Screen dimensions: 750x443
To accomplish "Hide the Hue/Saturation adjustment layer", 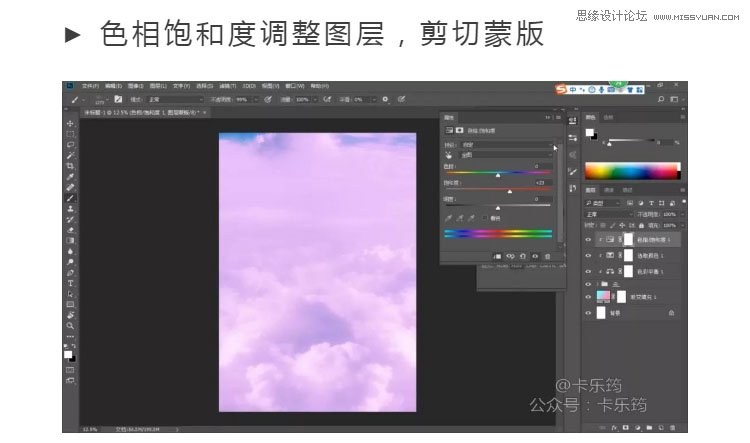I will click(x=588, y=240).
